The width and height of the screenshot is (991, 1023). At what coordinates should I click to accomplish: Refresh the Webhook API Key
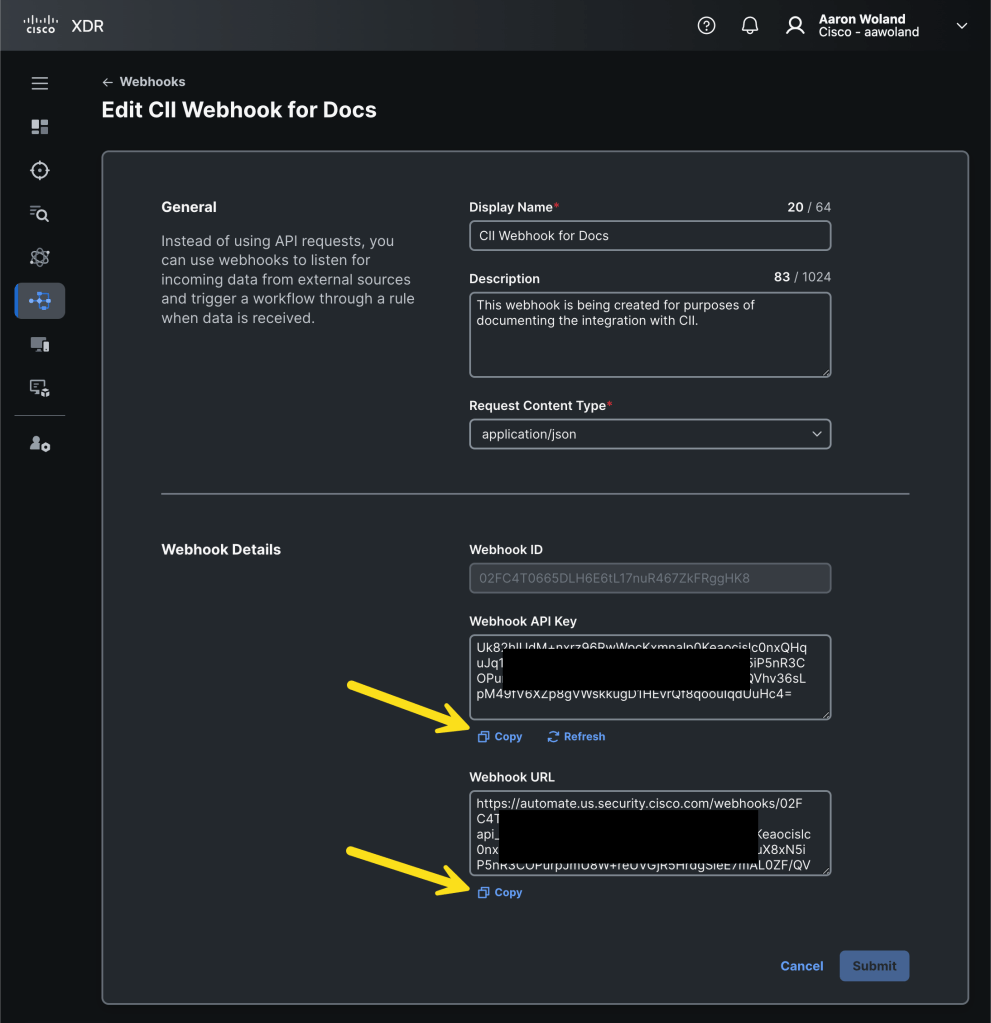[576, 736]
